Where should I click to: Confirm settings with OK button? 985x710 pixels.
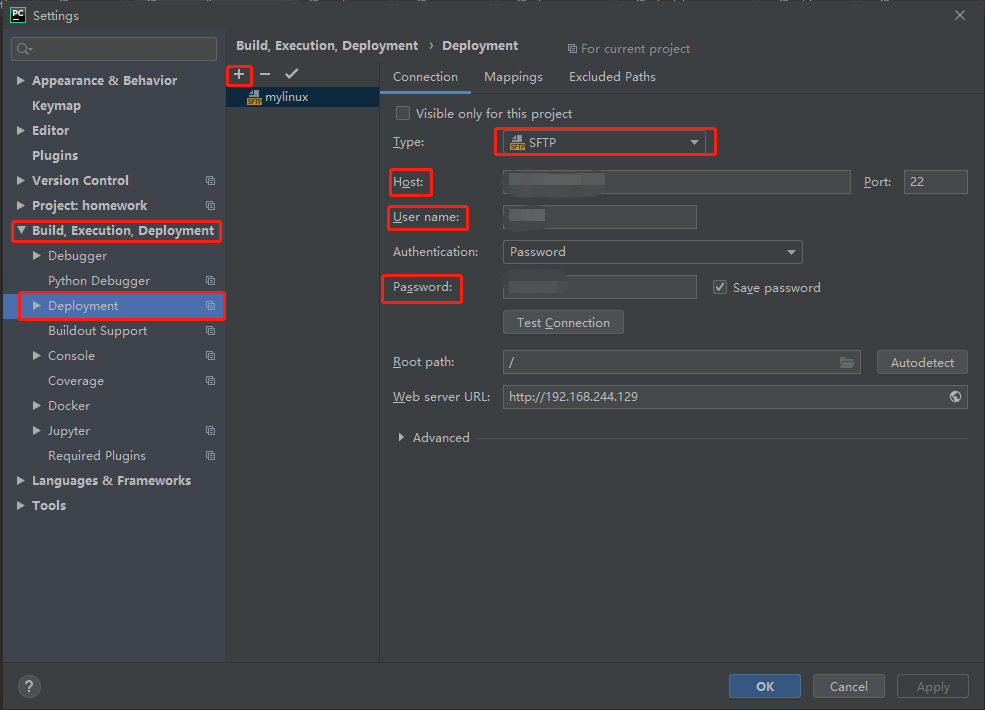pos(765,686)
